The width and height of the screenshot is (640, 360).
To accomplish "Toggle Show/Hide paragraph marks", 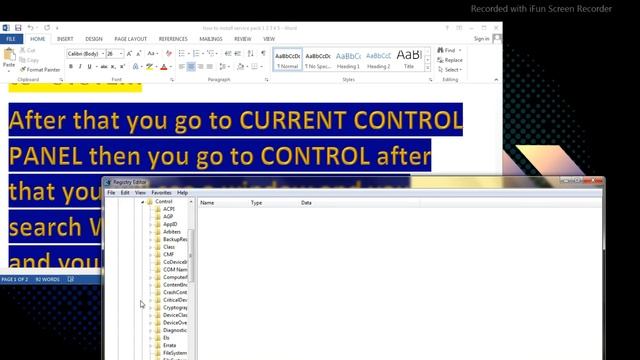I will [263, 53].
